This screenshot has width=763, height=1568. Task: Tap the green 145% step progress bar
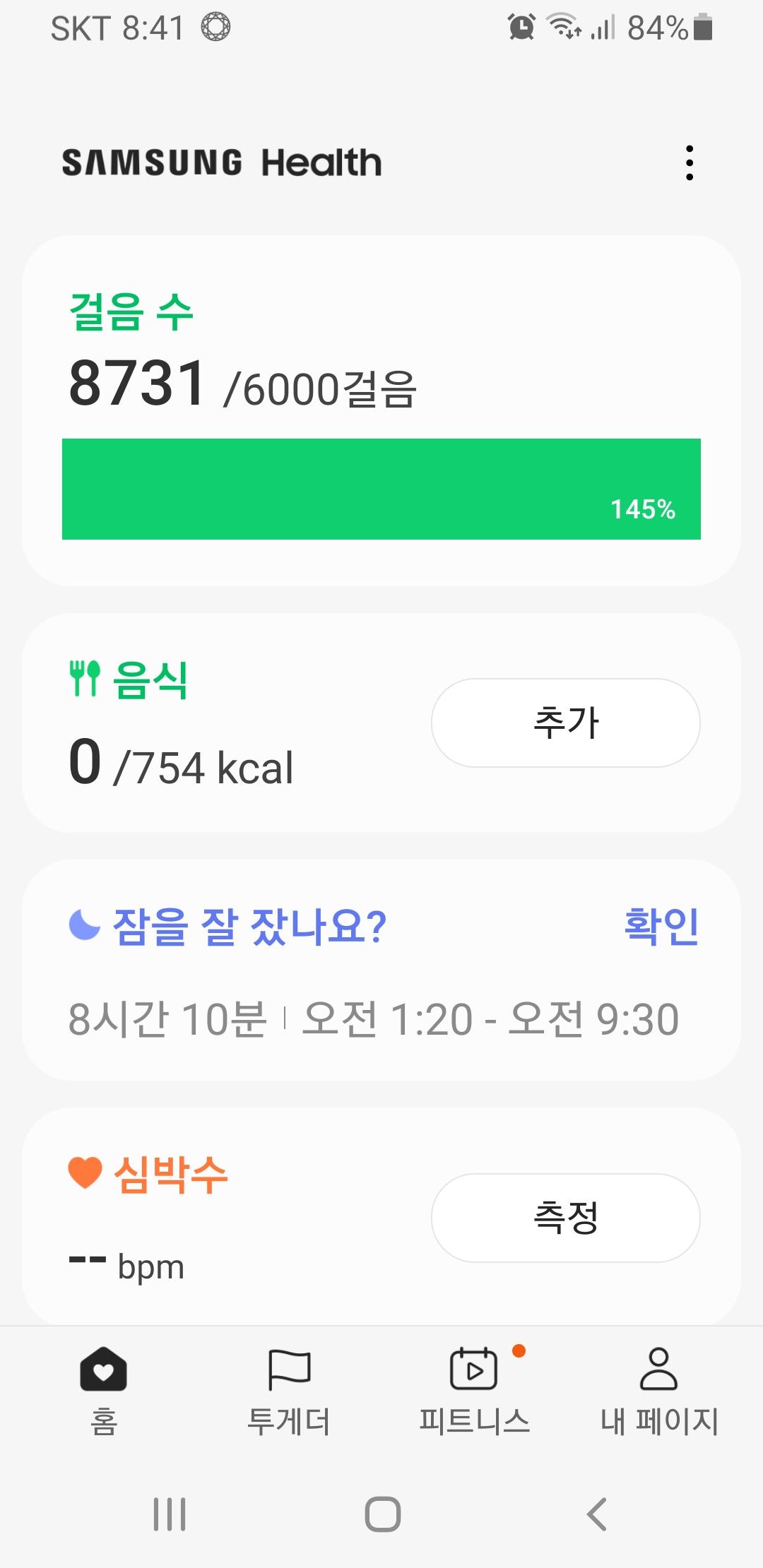tap(381, 489)
